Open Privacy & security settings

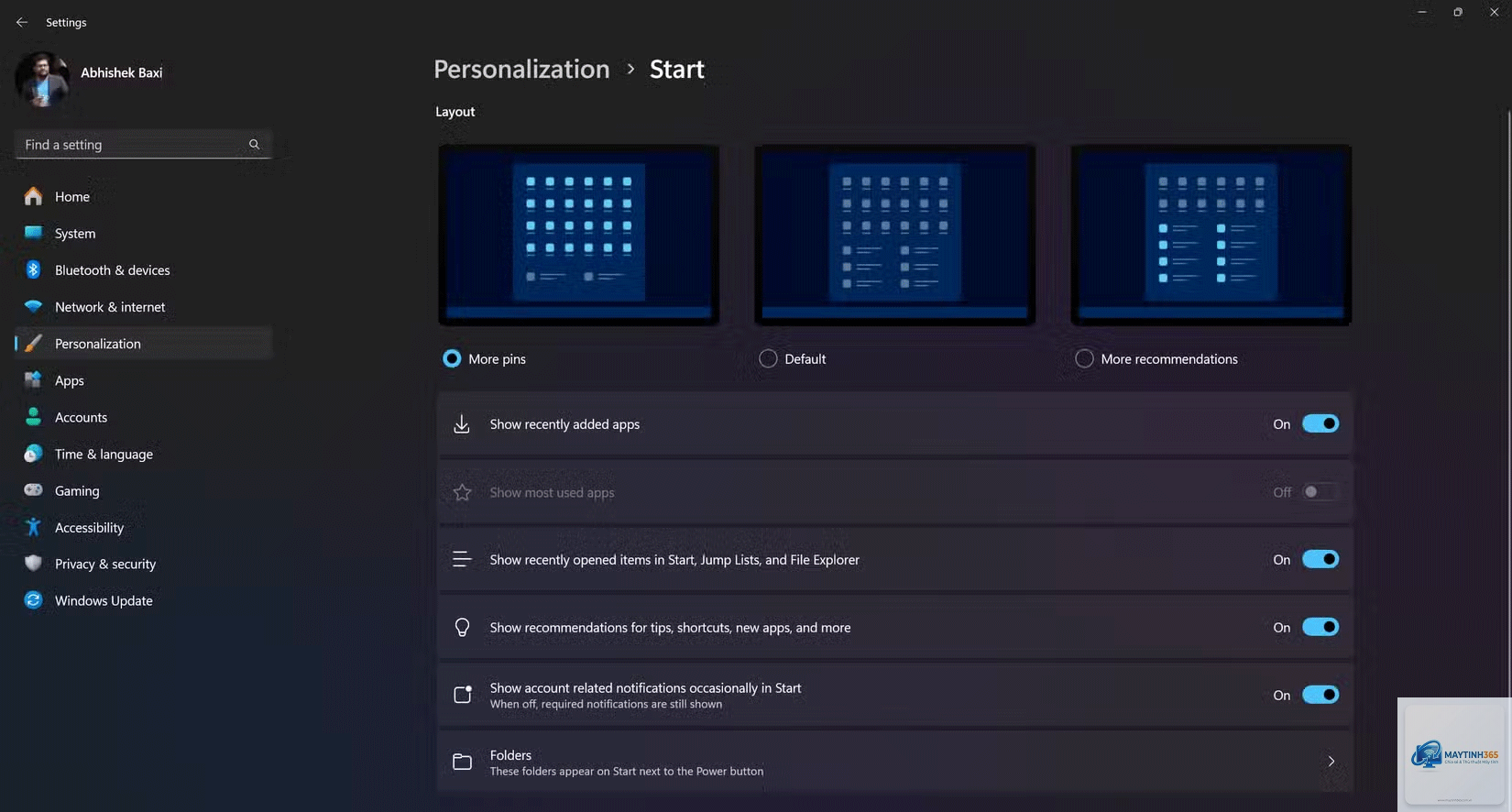pyautogui.click(x=144, y=564)
